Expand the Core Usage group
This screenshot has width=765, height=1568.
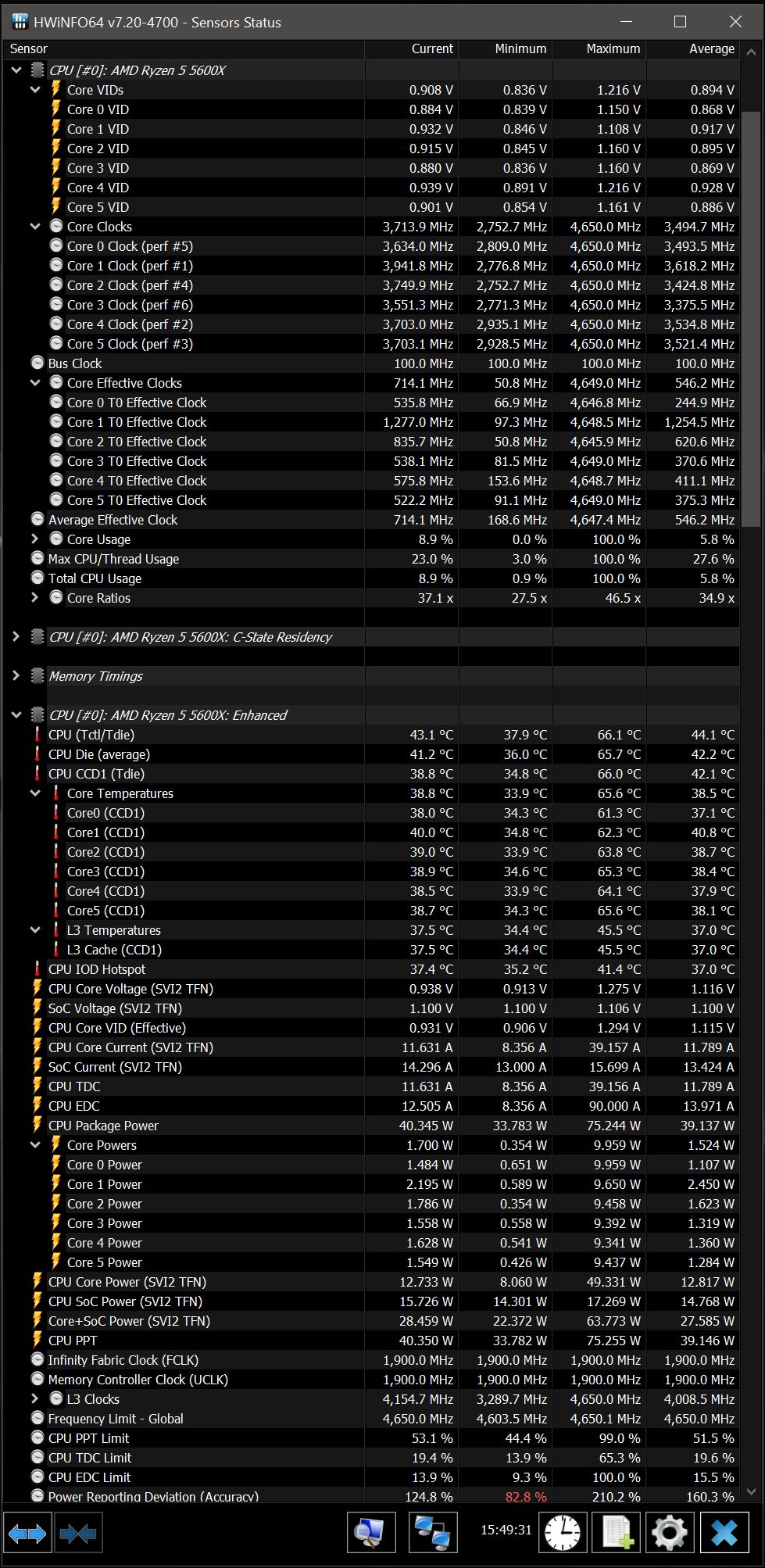(x=35, y=539)
